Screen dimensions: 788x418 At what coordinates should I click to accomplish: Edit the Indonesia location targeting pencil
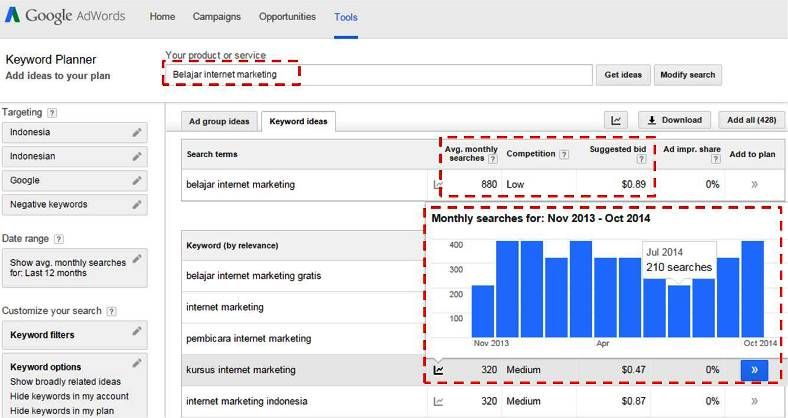137,133
